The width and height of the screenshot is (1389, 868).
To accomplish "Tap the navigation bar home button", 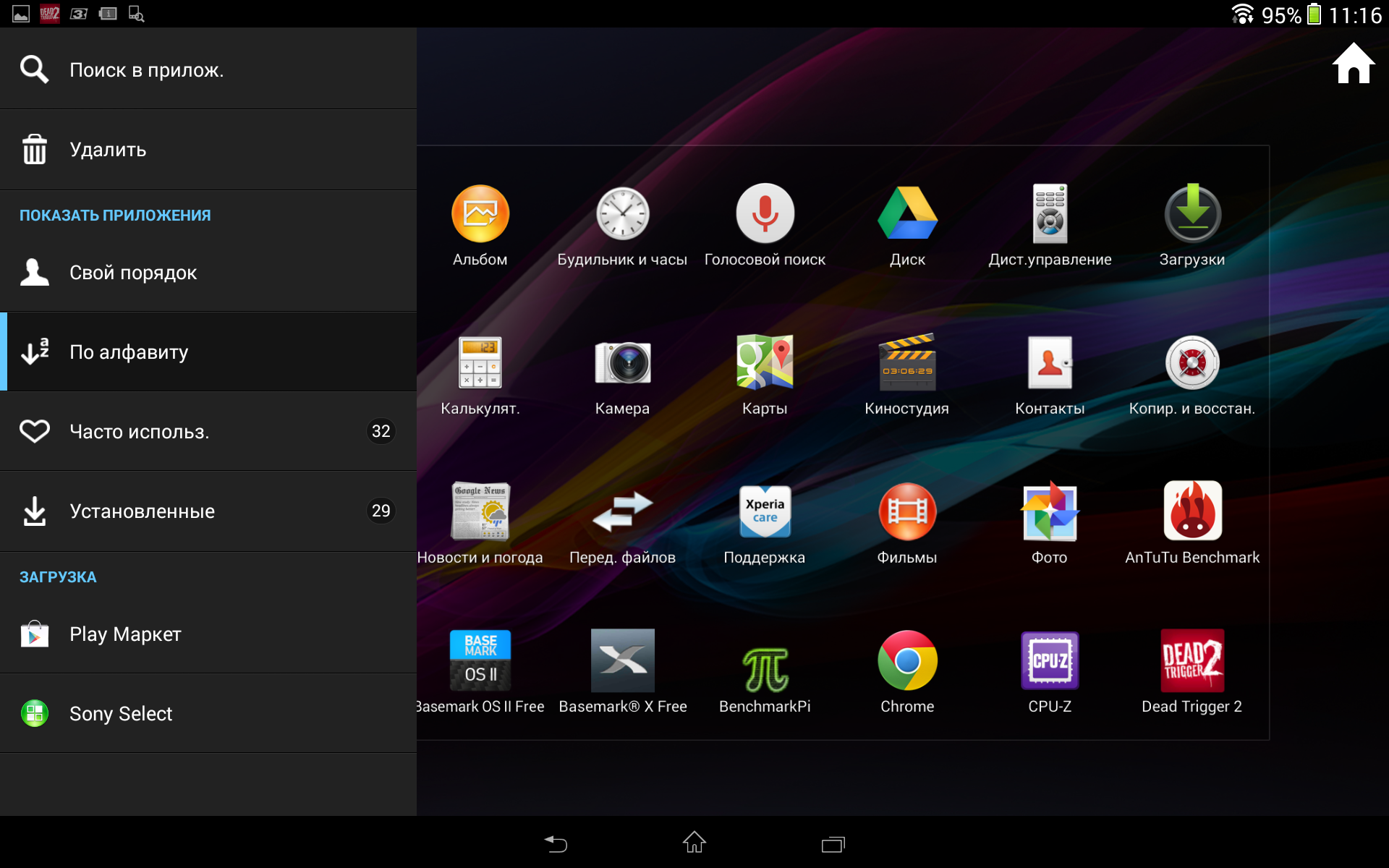I will [x=694, y=843].
